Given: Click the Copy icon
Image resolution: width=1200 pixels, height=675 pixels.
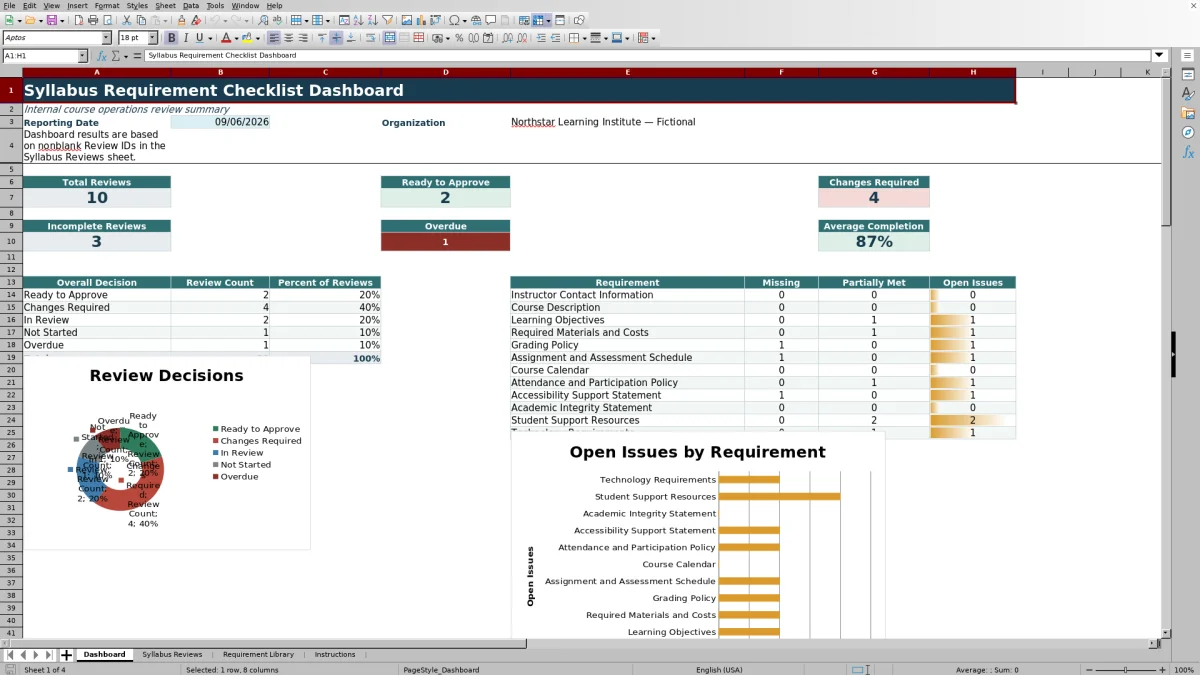Looking at the screenshot, I should 141,20.
